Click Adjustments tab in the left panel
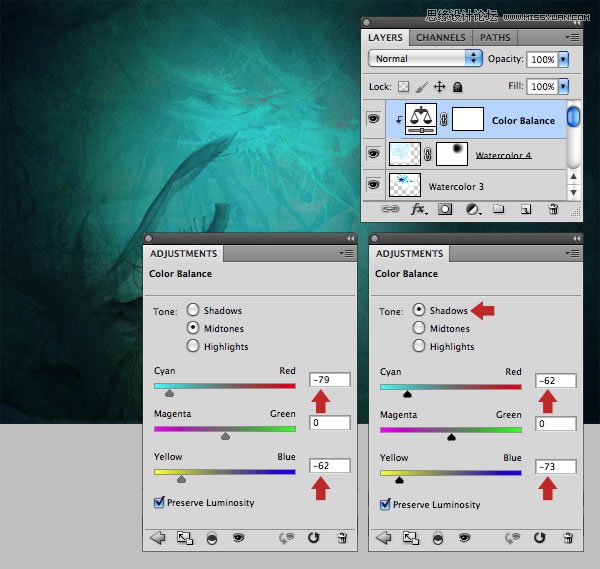The width and height of the screenshot is (600, 569). click(x=183, y=254)
